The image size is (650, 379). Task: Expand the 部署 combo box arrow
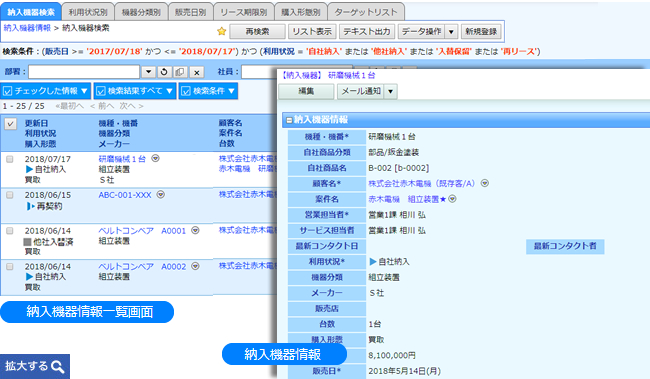148,72
